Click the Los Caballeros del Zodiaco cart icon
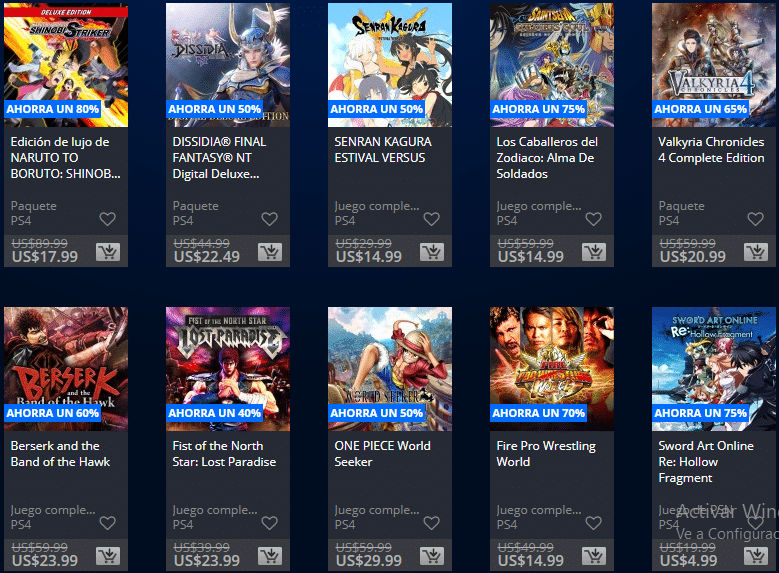 pos(594,252)
